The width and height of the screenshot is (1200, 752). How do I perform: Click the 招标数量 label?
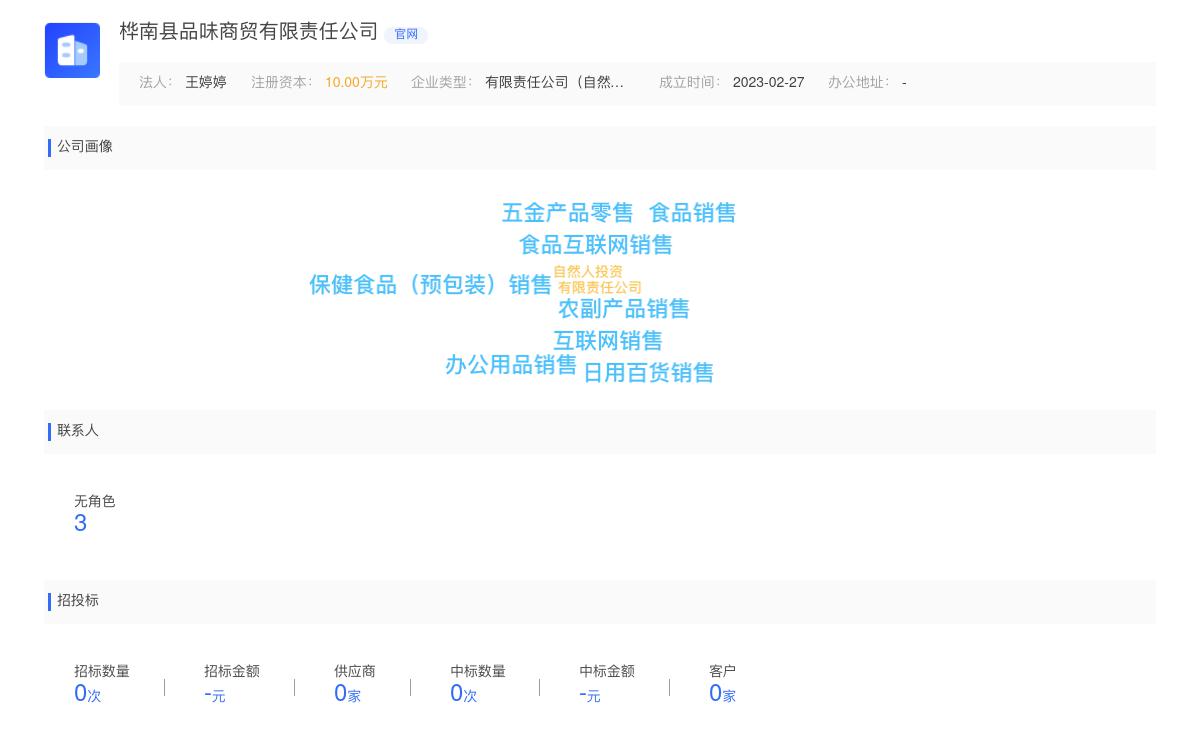coord(102,672)
